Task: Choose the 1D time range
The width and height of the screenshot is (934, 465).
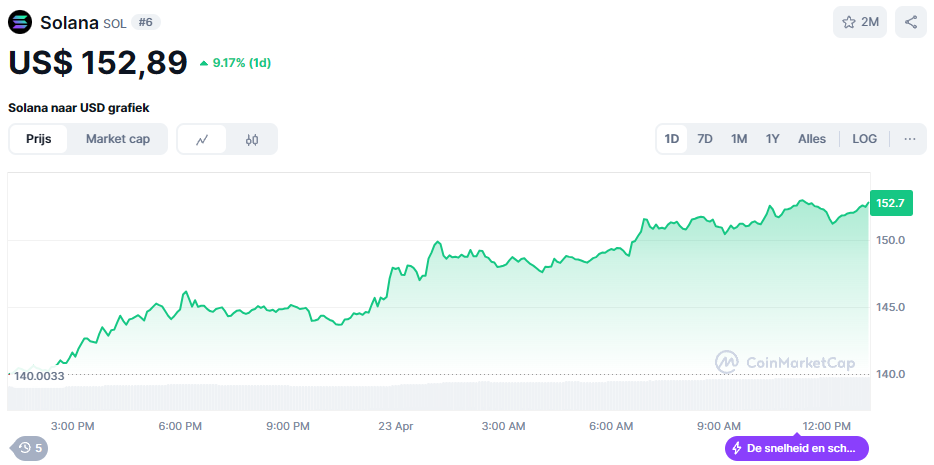Action: (672, 139)
